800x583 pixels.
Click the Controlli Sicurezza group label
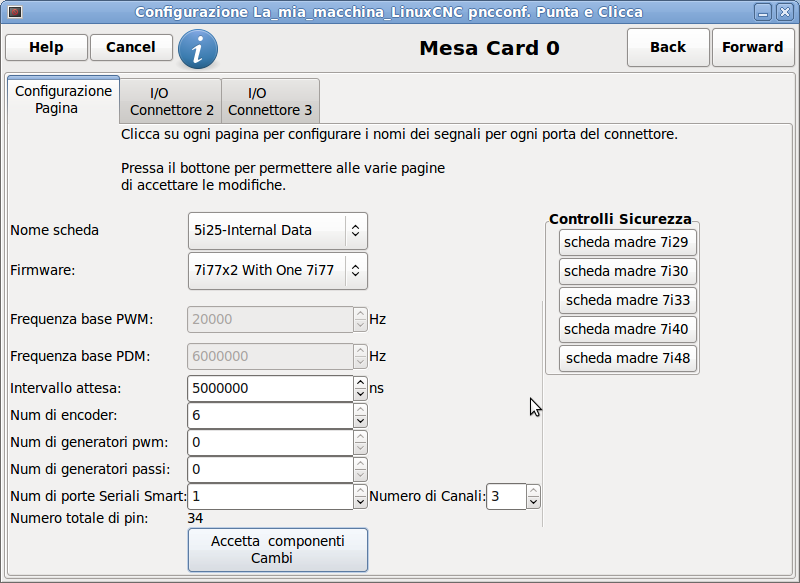click(620, 219)
